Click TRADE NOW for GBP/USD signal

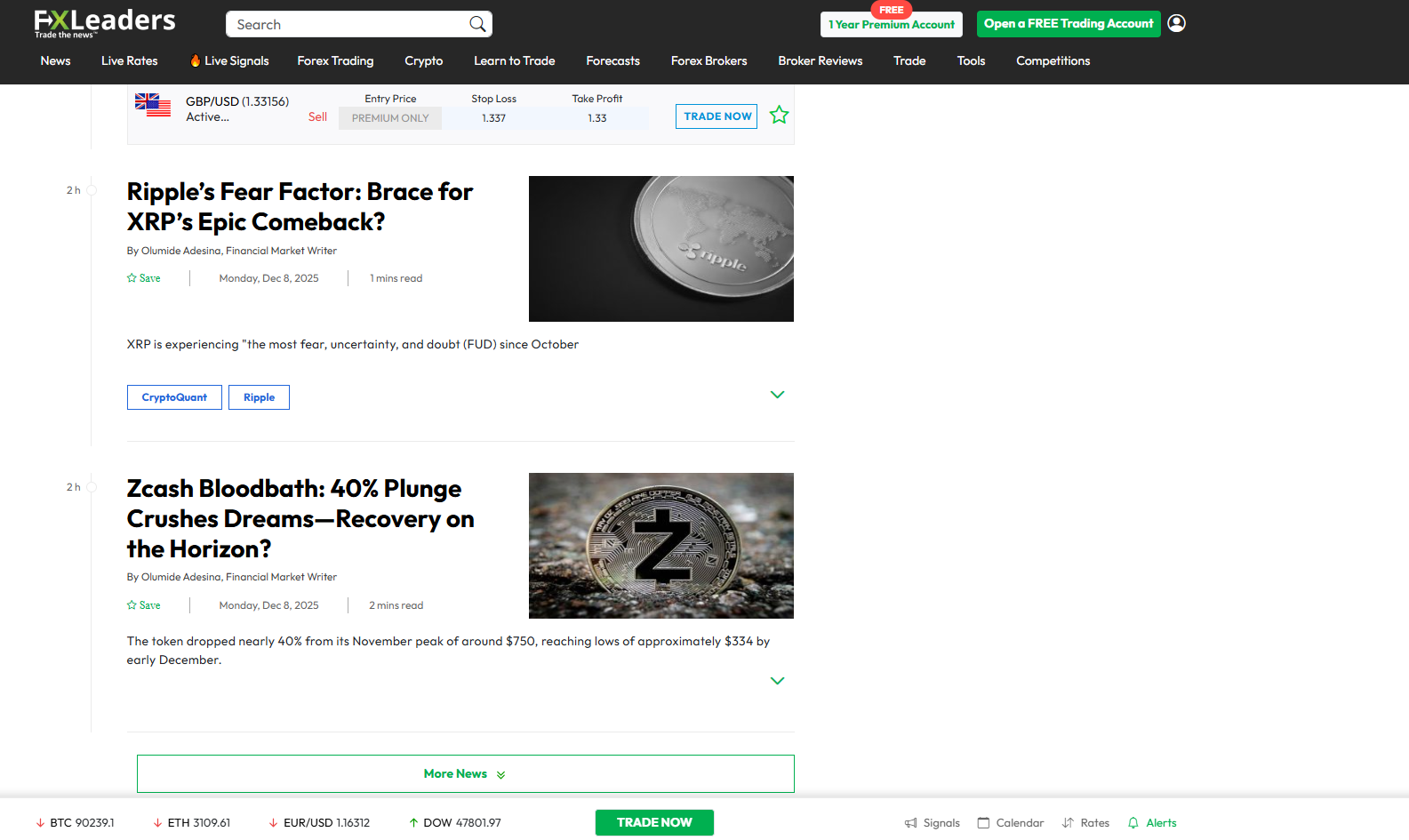[x=717, y=116]
